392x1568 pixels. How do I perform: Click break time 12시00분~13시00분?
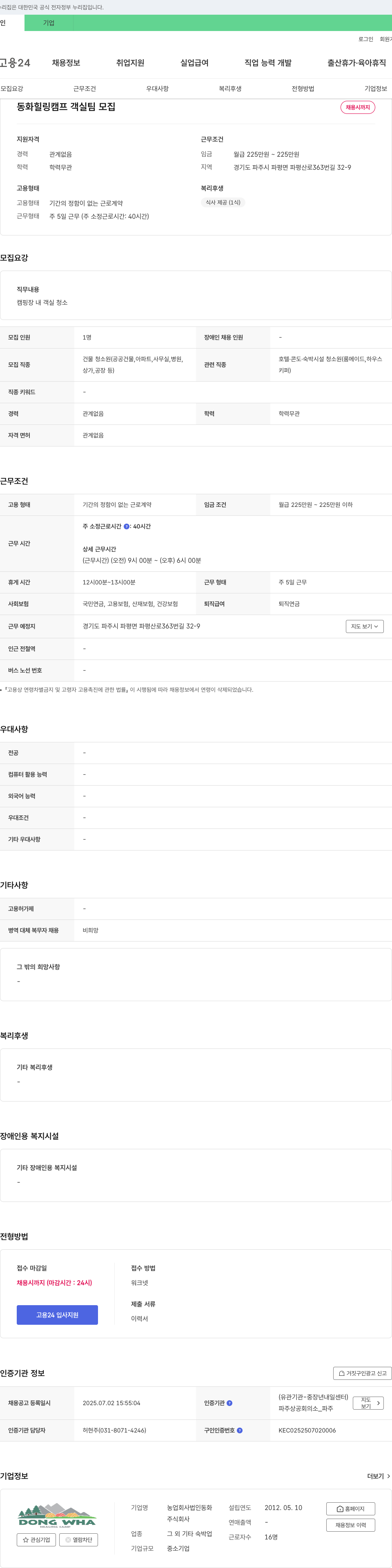[109, 582]
